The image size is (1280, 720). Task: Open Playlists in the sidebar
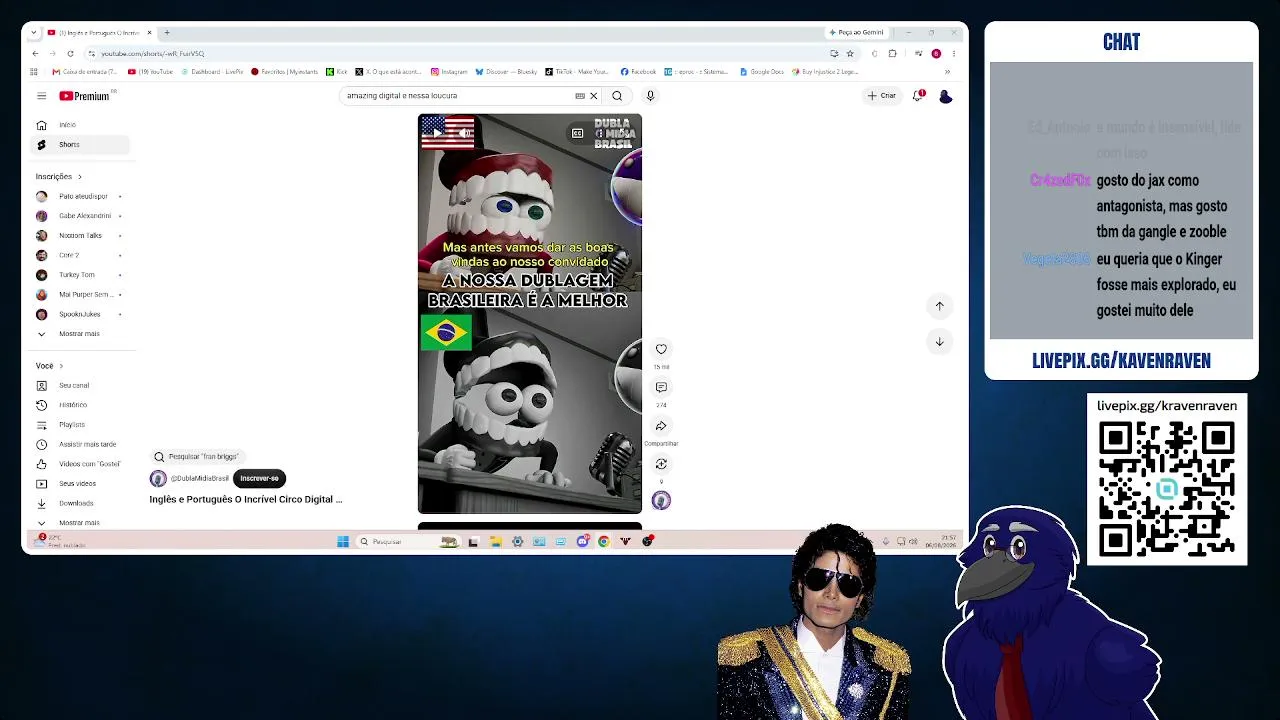(x=79, y=425)
